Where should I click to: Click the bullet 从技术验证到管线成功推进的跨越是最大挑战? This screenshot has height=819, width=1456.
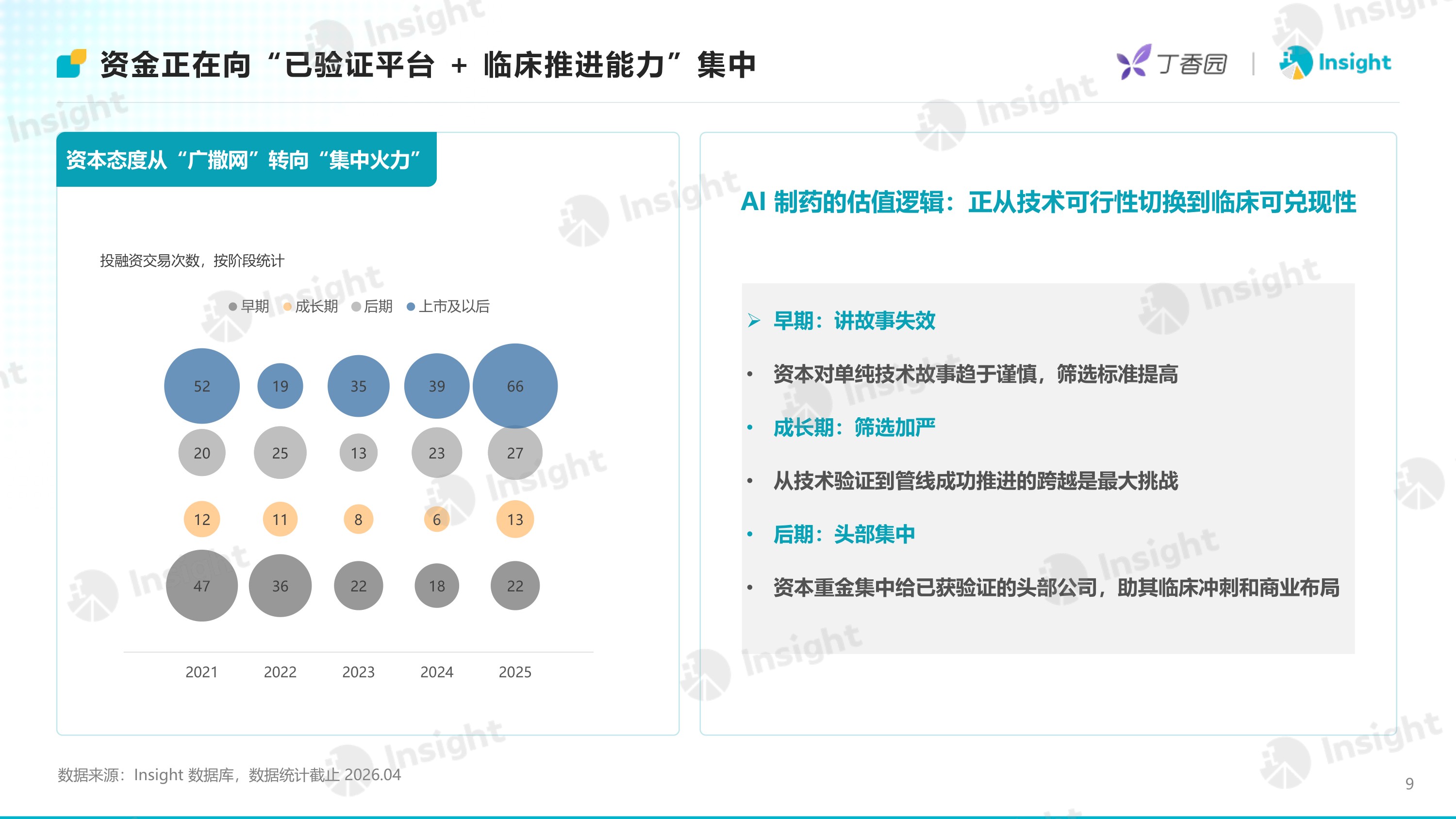(x=976, y=481)
